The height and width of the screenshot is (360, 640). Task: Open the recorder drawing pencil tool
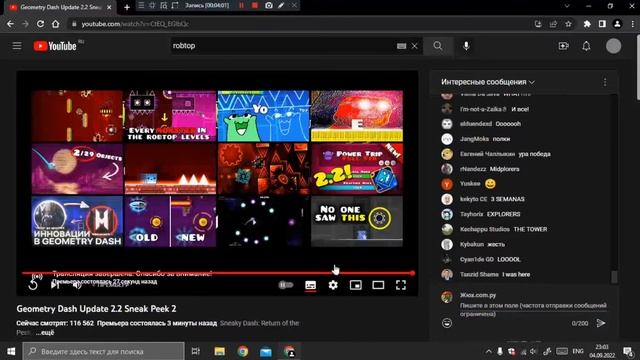(281, 6)
